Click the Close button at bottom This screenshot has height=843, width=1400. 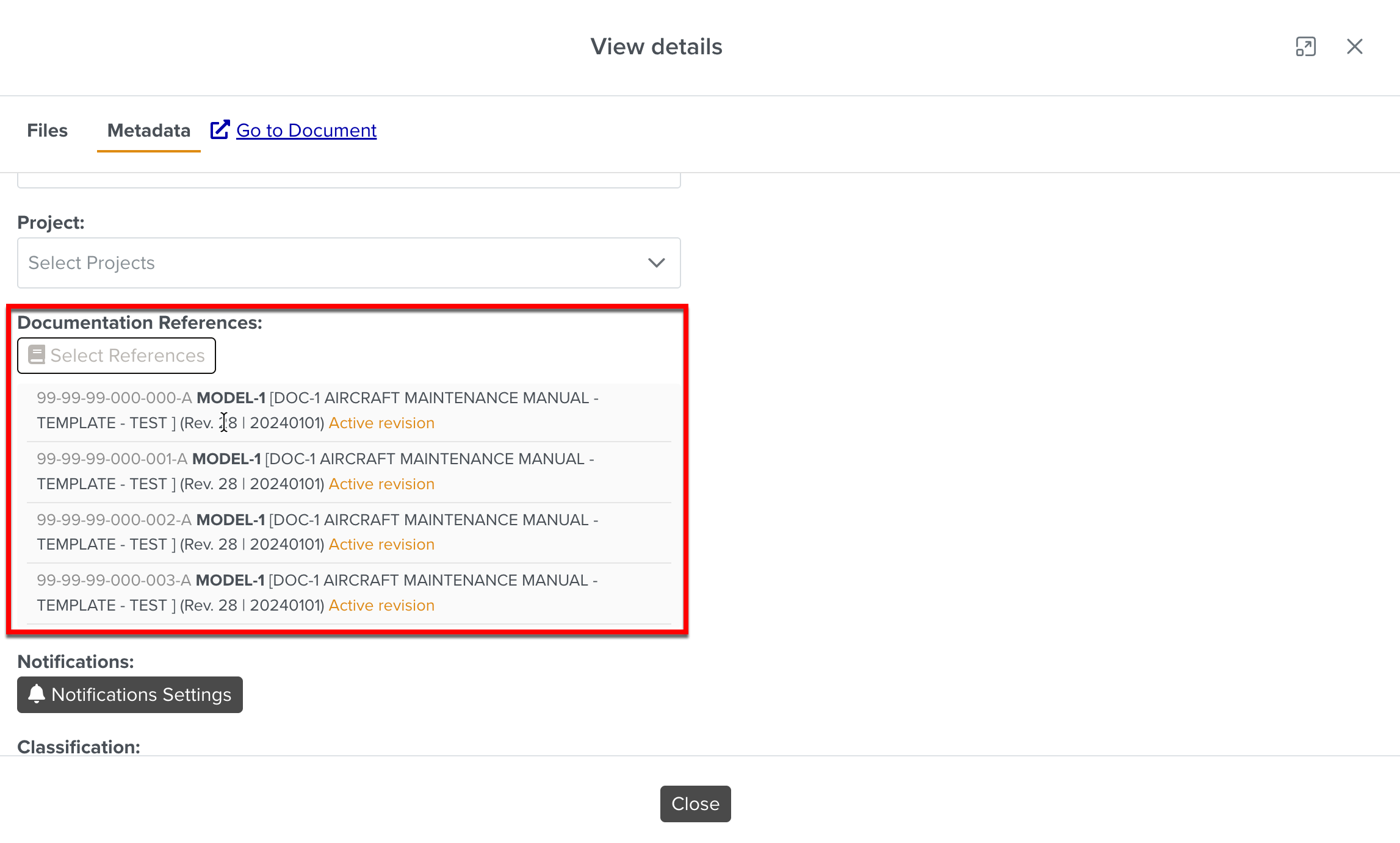point(696,804)
